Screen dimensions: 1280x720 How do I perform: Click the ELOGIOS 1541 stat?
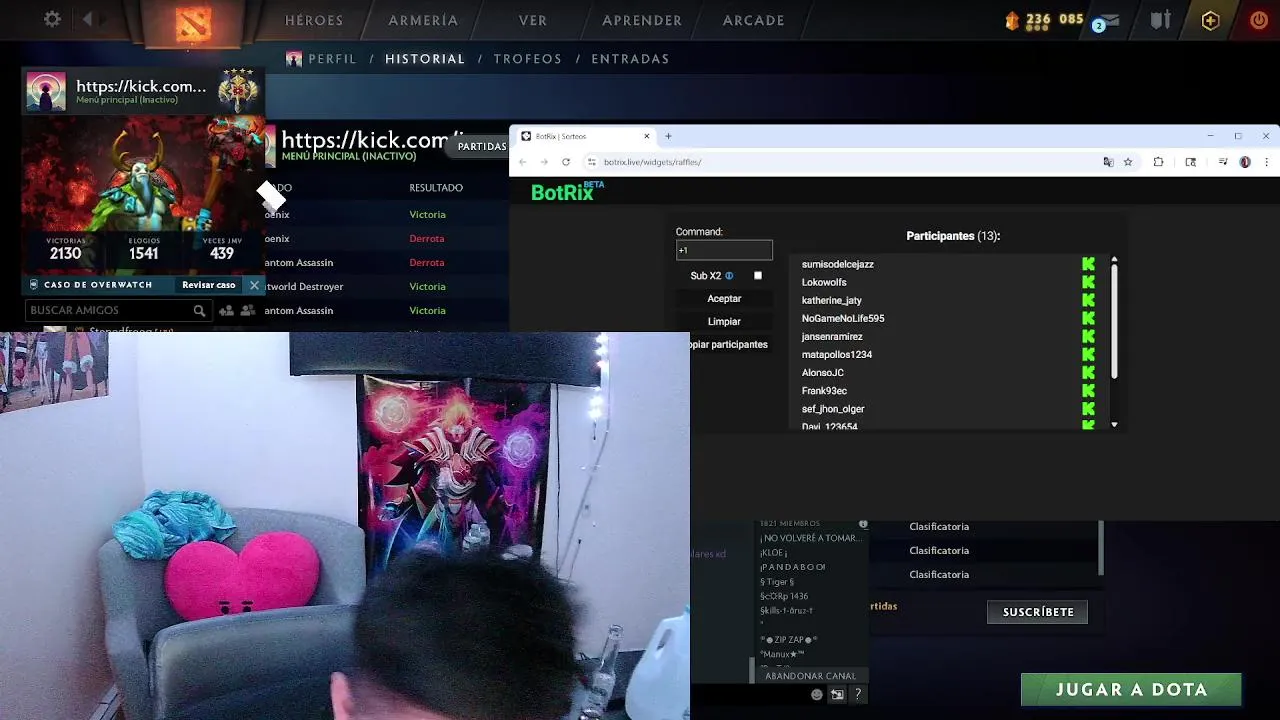coord(144,249)
